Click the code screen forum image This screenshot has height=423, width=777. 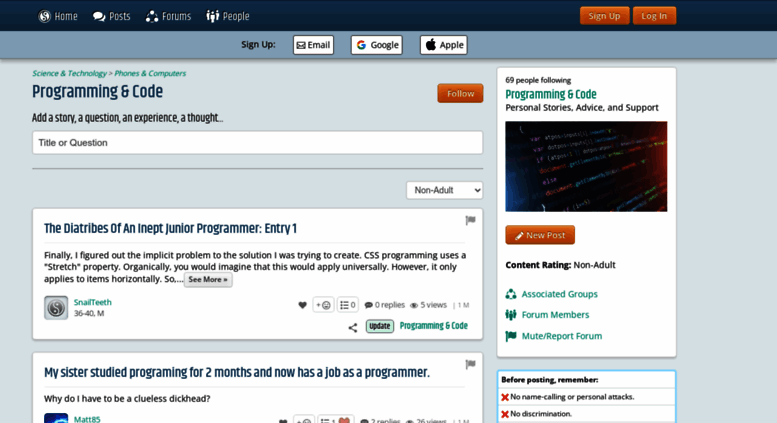[586, 166]
